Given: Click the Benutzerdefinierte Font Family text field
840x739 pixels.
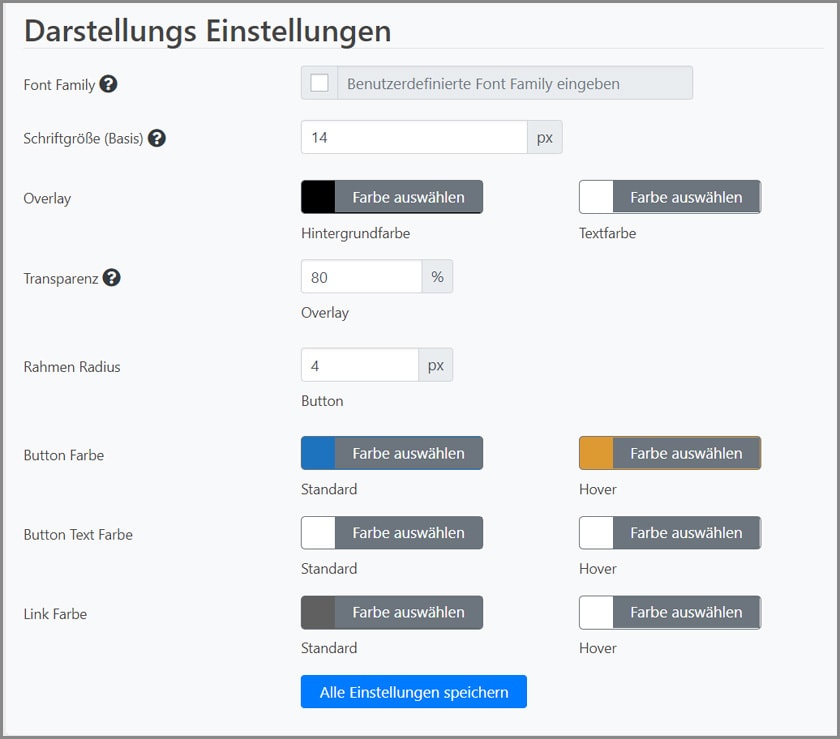Looking at the screenshot, I should click(514, 84).
